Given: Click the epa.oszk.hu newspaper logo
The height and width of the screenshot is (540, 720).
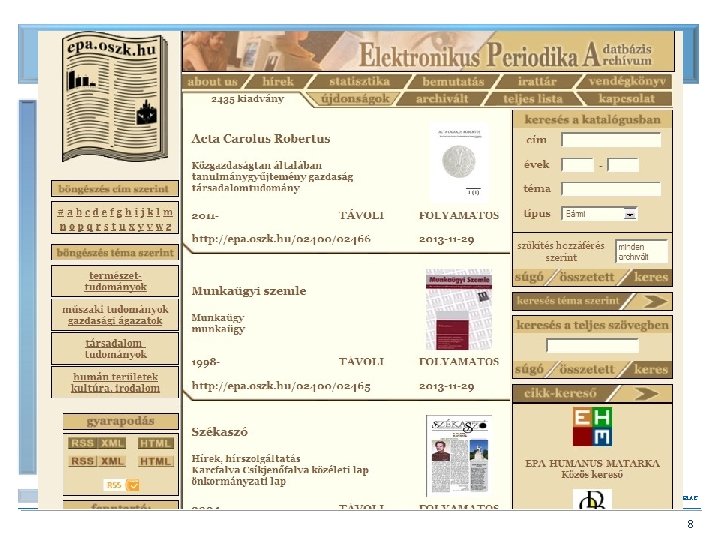Looking at the screenshot, I should [114, 97].
